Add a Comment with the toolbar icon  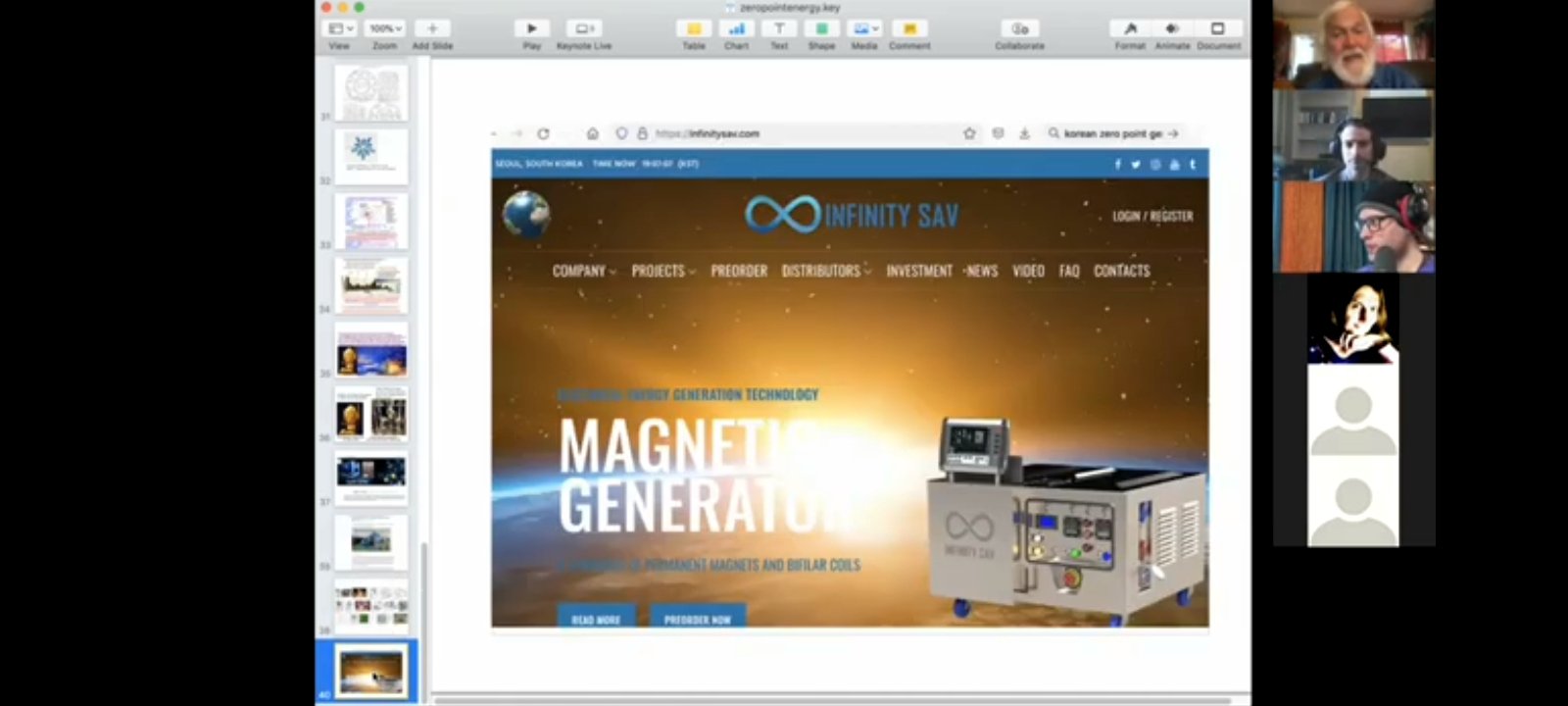pos(909,29)
